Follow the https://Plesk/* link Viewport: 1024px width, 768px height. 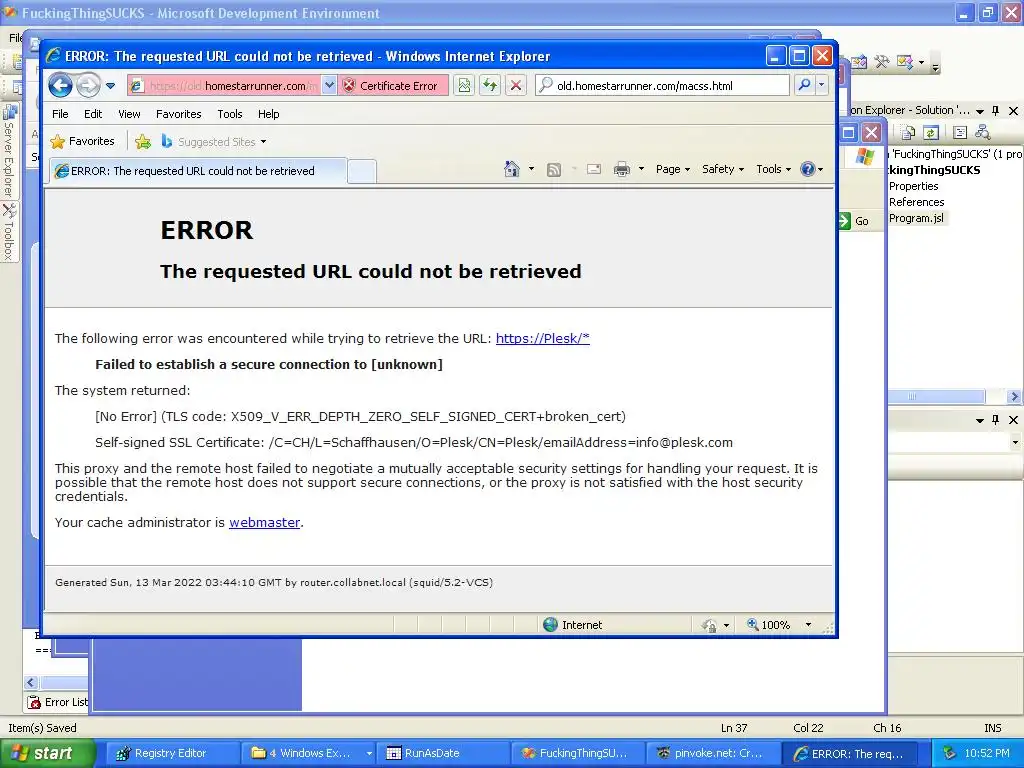pyautogui.click(x=543, y=338)
